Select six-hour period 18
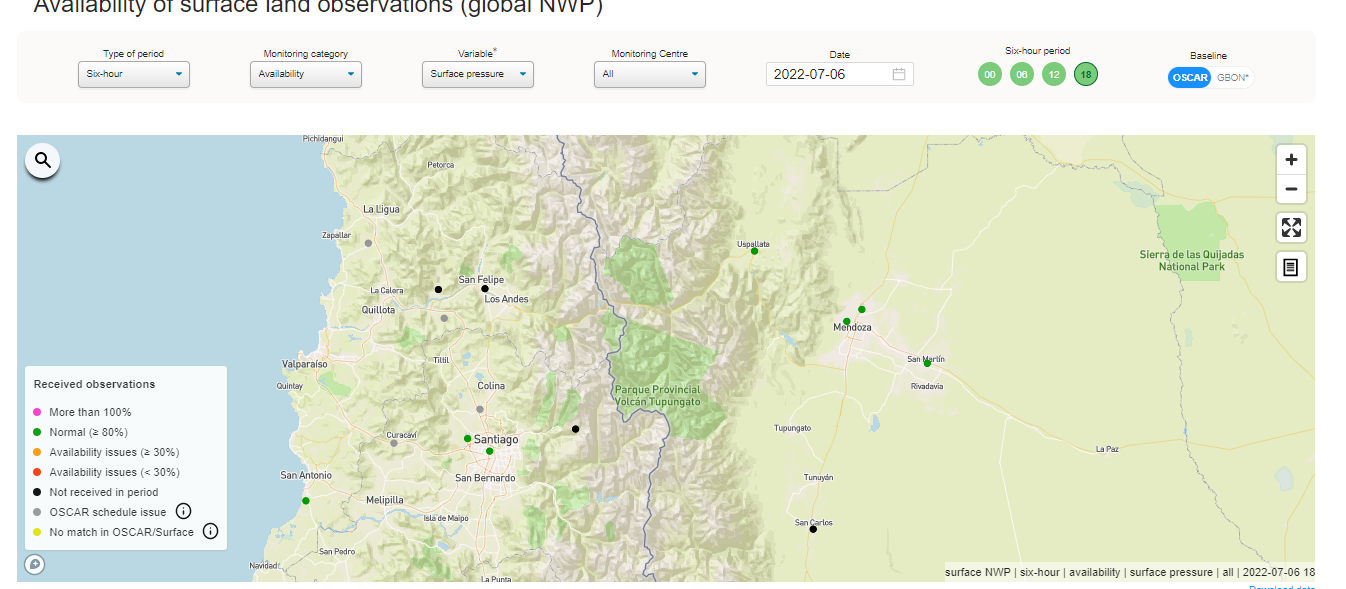The width and height of the screenshot is (1346, 589). (1086, 75)
